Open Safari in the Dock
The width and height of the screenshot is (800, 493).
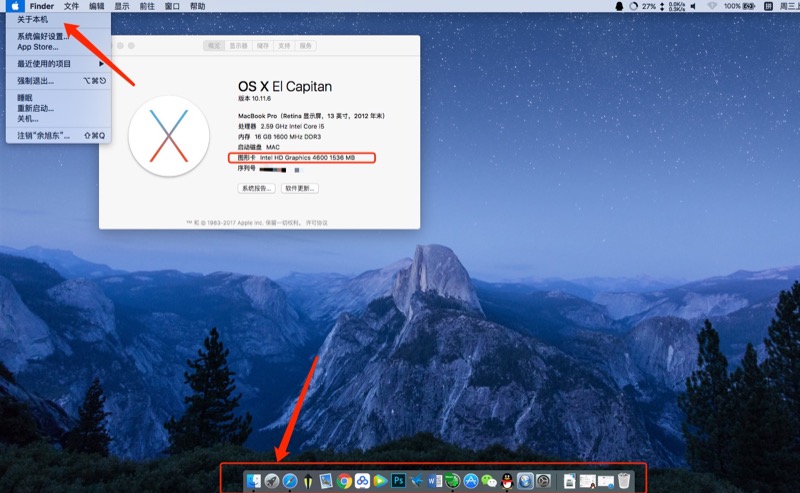289,481
